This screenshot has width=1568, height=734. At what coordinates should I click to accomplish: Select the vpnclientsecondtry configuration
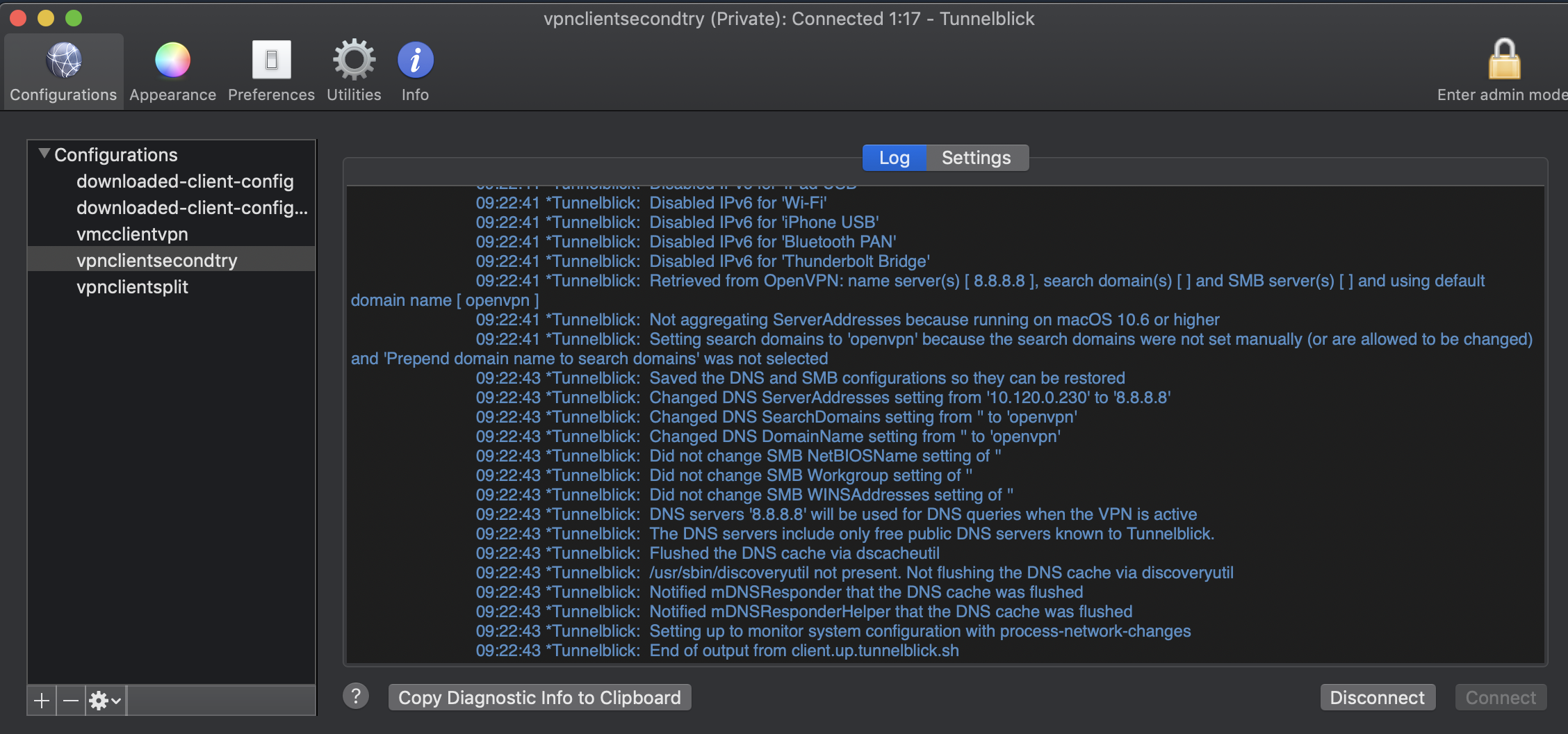[x=157, y=261]
